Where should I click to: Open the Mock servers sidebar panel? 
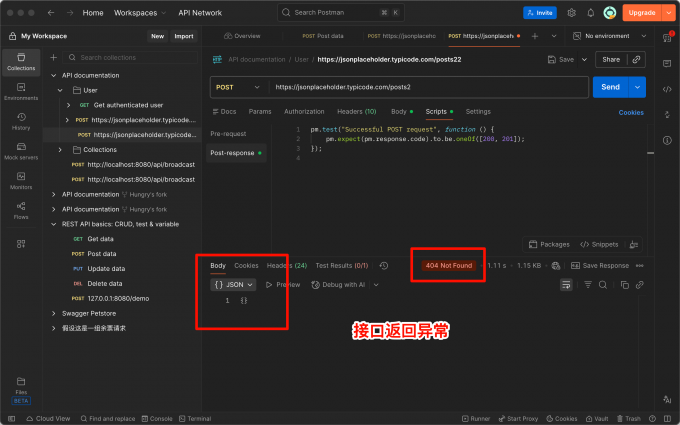pyautogui.click(x=21, y=151)
